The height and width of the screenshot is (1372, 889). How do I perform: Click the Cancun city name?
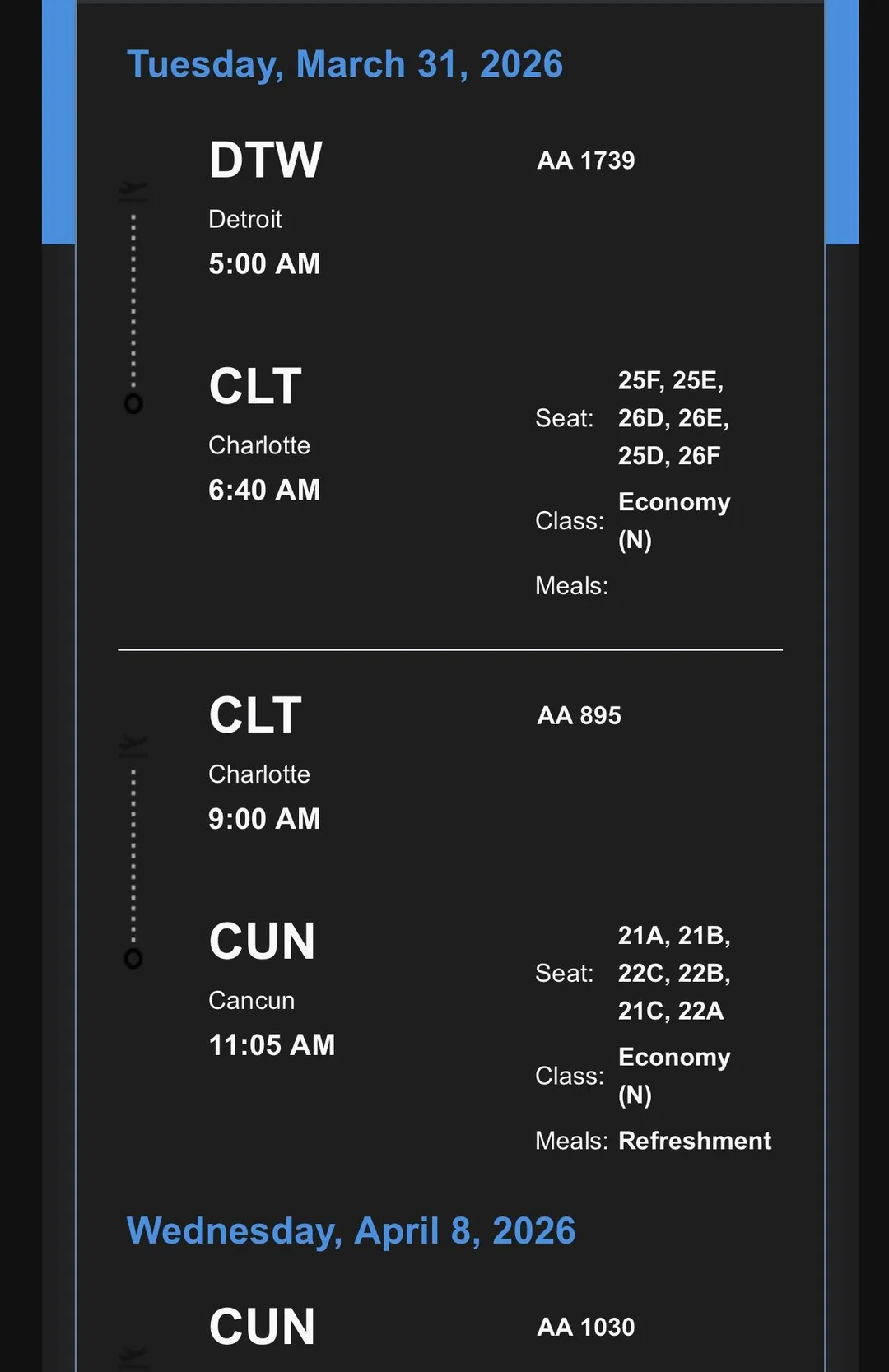pos(251,1000)
